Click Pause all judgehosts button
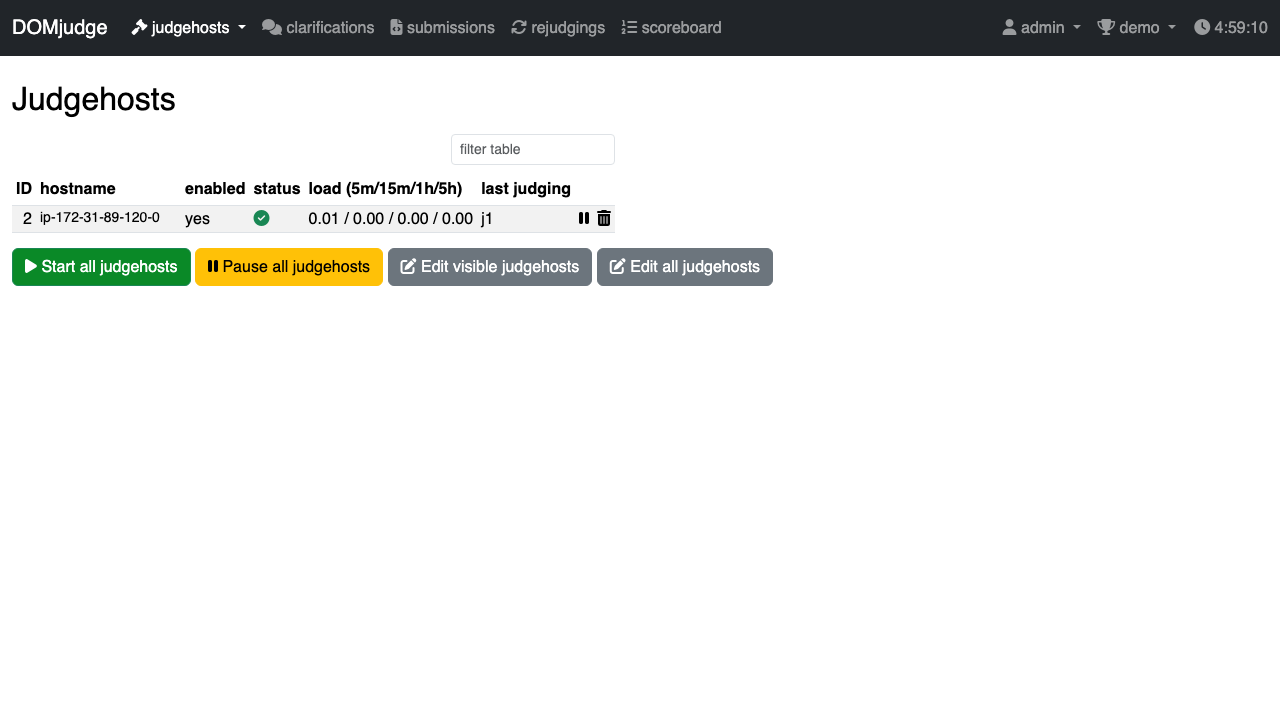1280x720 pixels. [x=289, y=267]
